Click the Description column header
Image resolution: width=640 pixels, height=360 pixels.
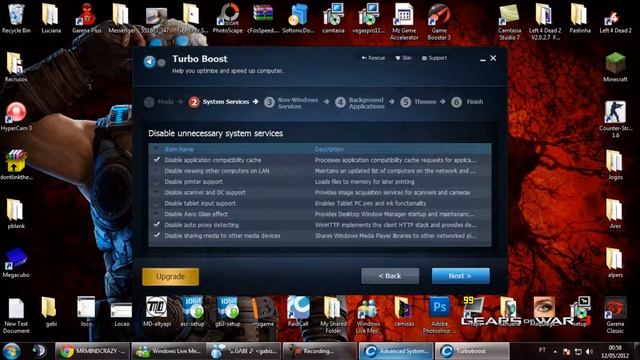coord(329,149)
